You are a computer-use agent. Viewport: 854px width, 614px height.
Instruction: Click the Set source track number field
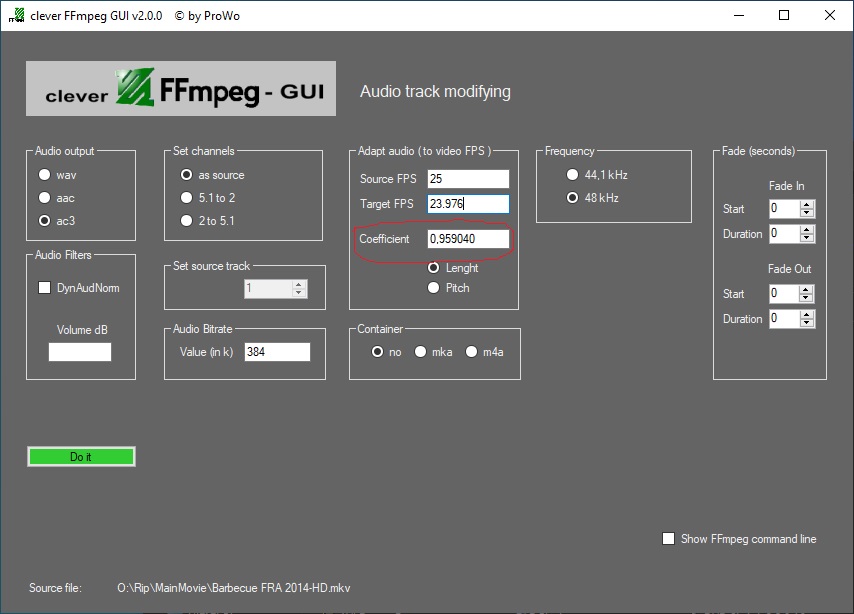(x=268, y=289)
